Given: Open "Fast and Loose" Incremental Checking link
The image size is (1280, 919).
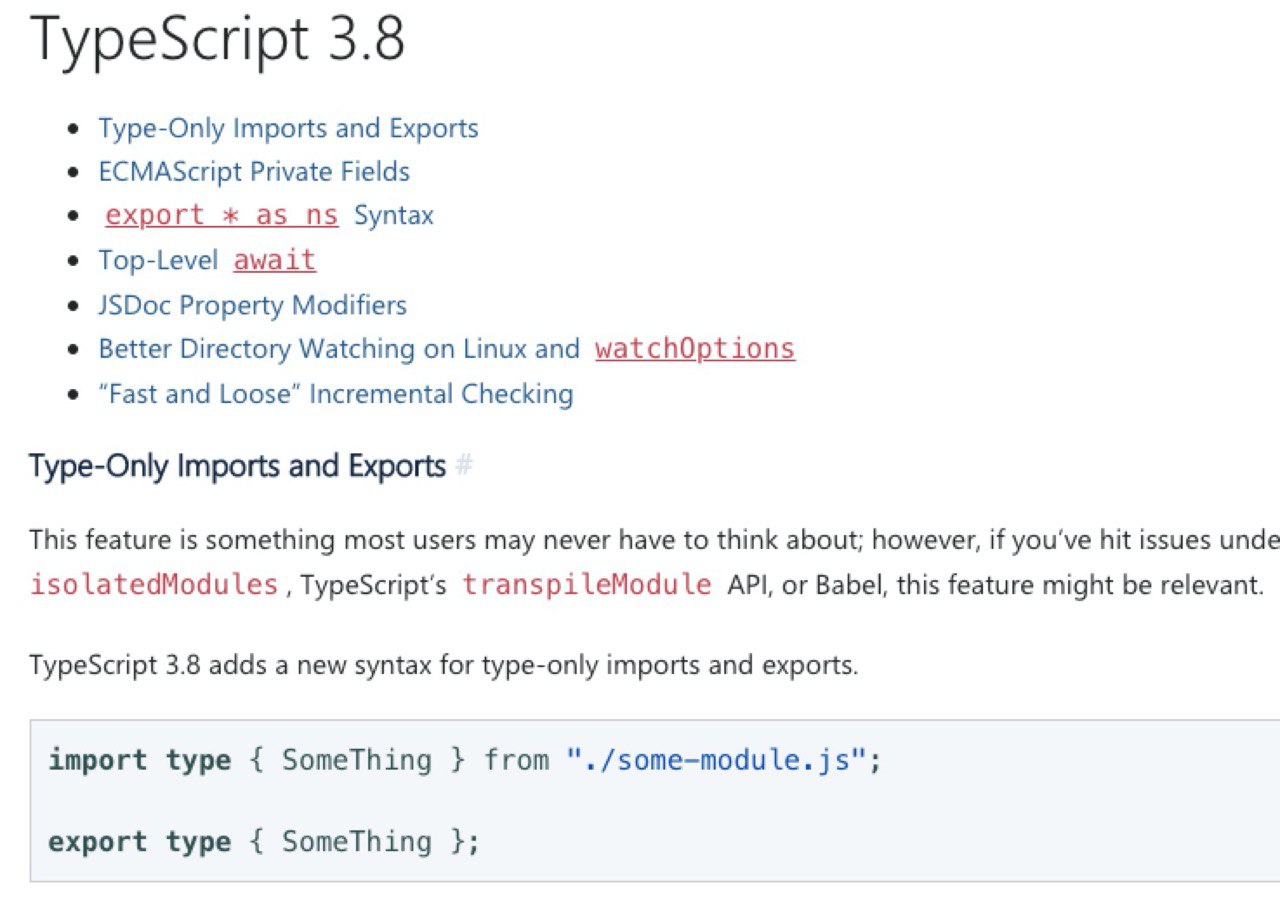Looking at the screenshot, I should (336, 394).
